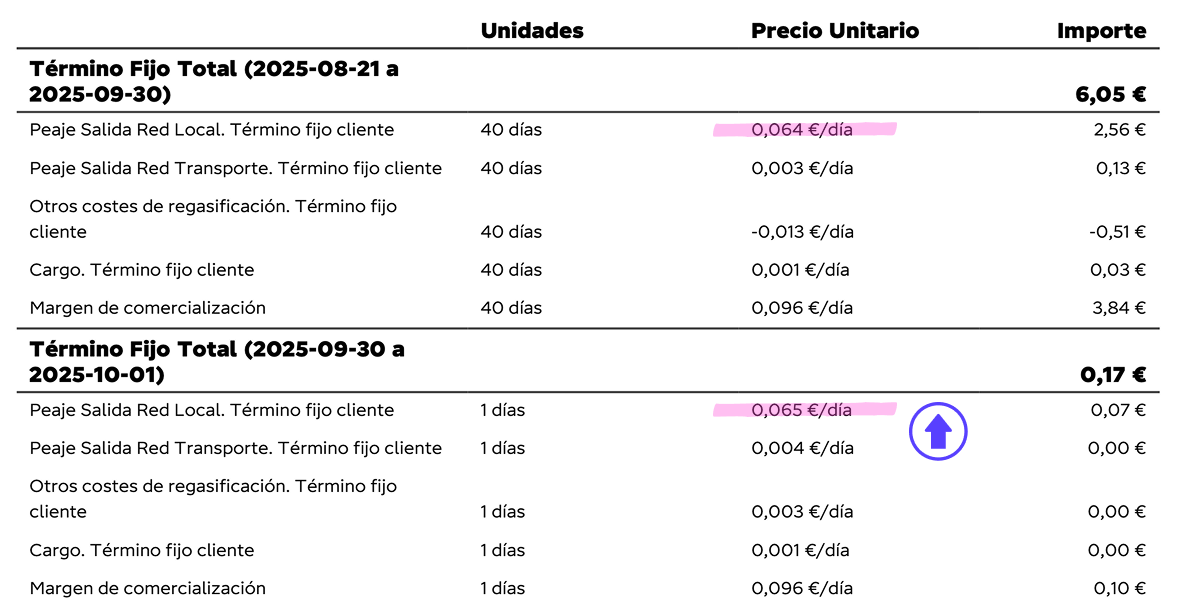This screenshot has width=1181, height=606.
Task: Click the 0,003 €/día price in 40 días row
Action: [802, 168]
